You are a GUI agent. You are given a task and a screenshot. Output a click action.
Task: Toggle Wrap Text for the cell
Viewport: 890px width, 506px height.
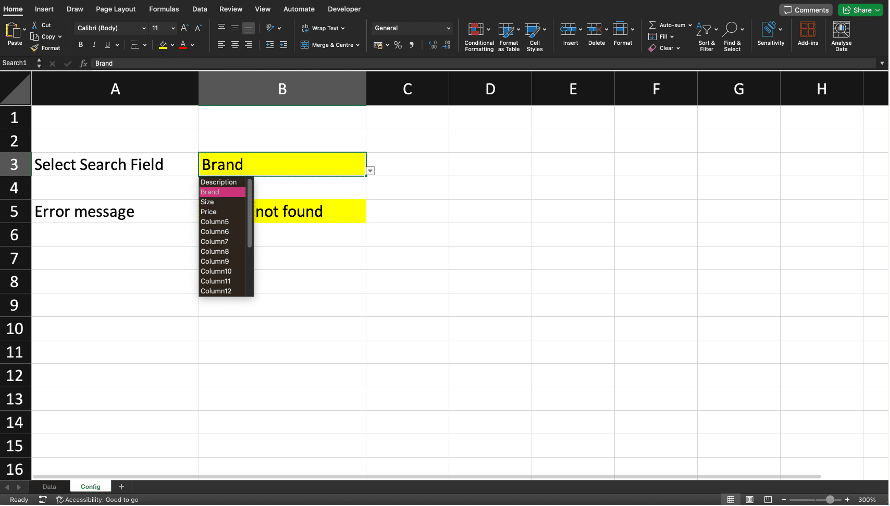click(x=320, y=28)
